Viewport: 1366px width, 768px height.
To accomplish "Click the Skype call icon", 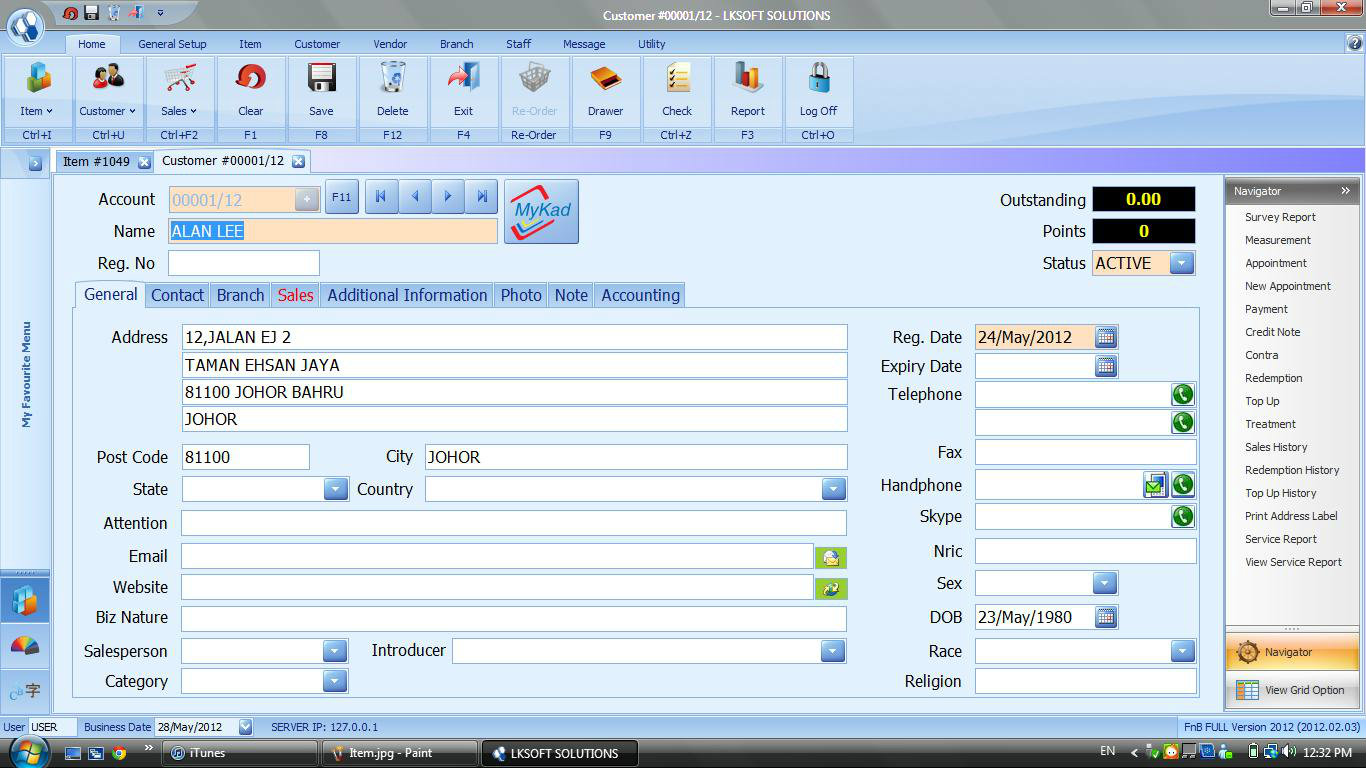I will [1183, 516].
